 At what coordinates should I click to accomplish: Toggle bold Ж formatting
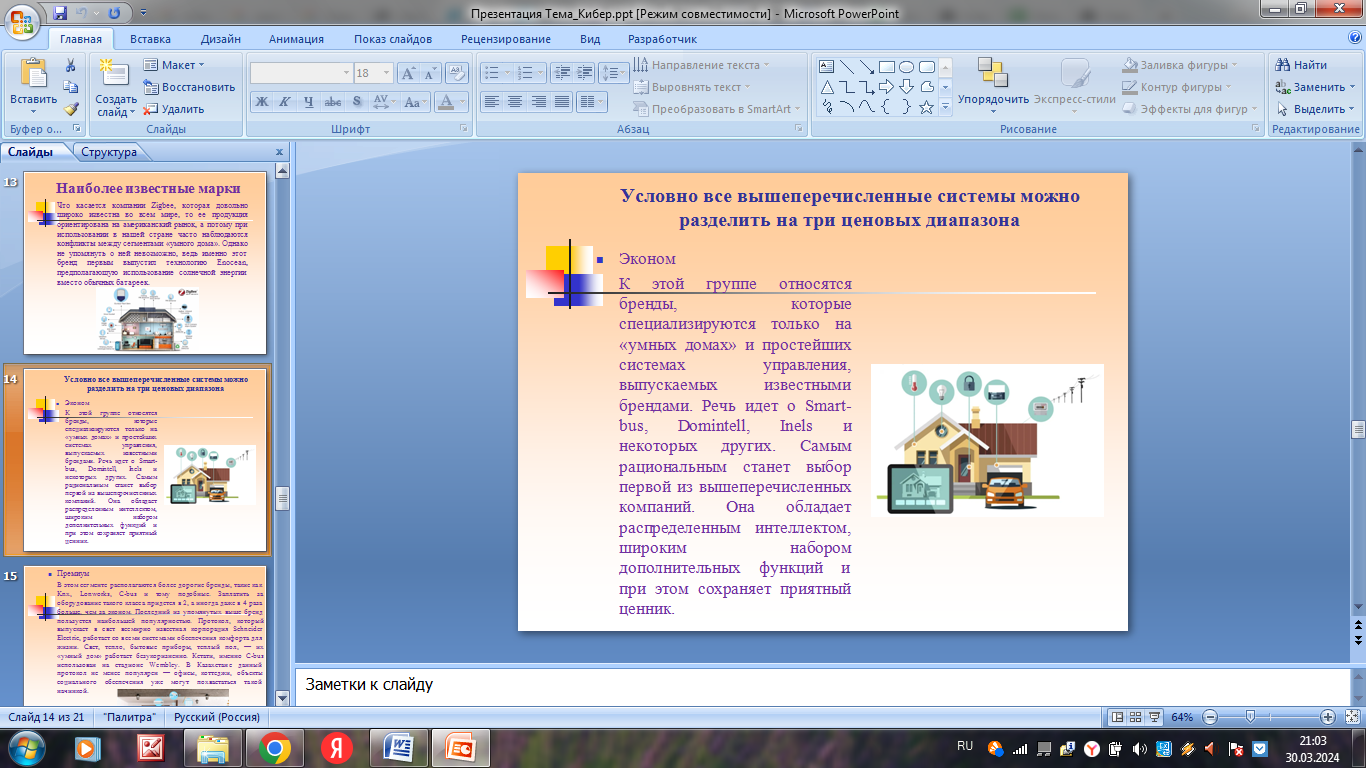tap(262, 101)
